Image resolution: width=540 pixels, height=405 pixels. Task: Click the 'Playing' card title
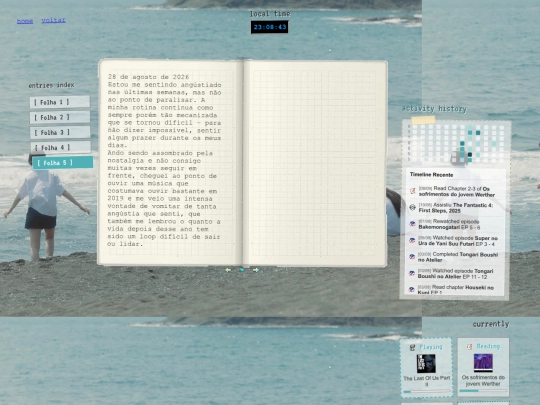431,347
